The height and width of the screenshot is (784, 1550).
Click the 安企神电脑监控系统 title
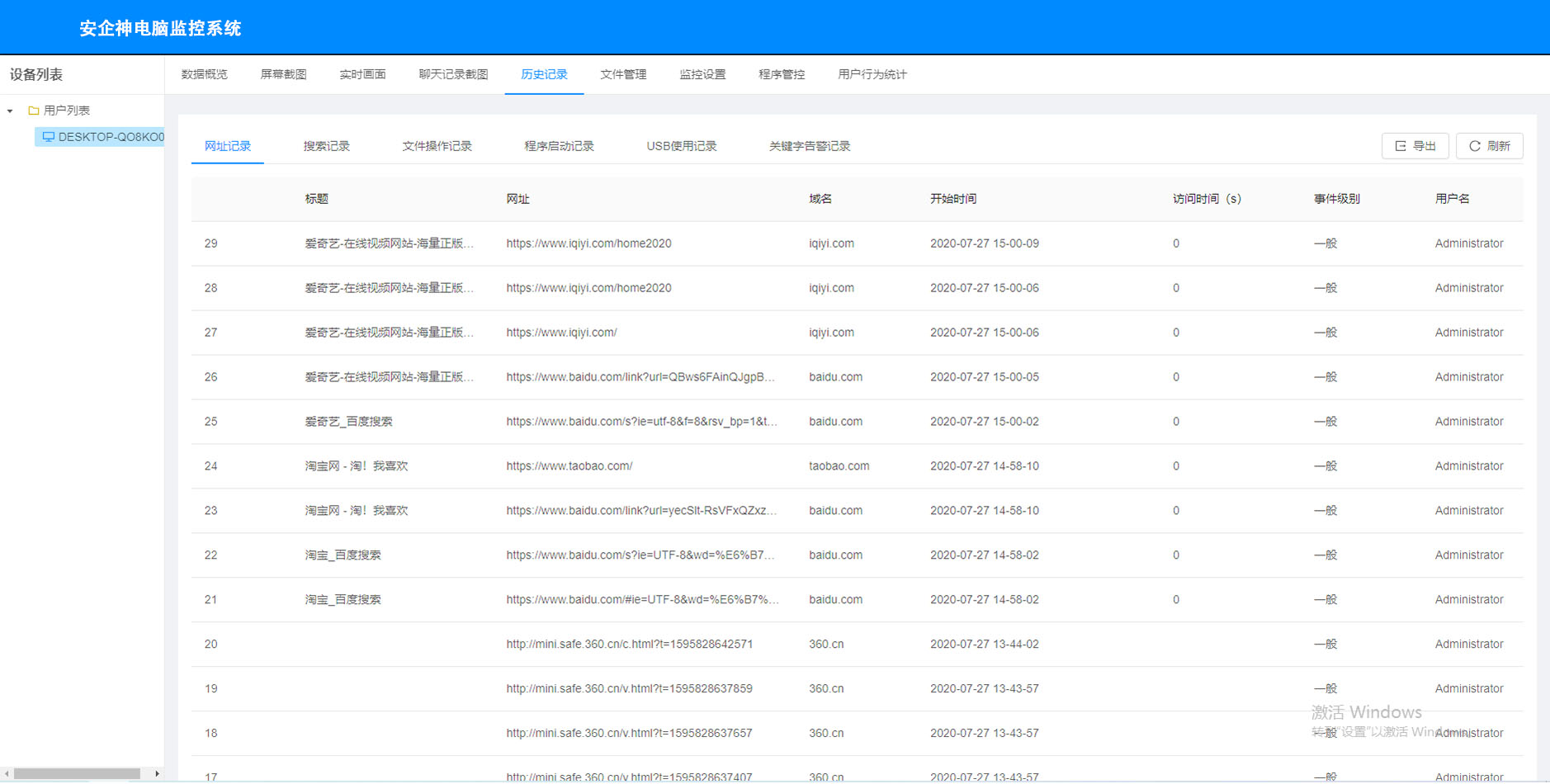(x=160, y=28)
